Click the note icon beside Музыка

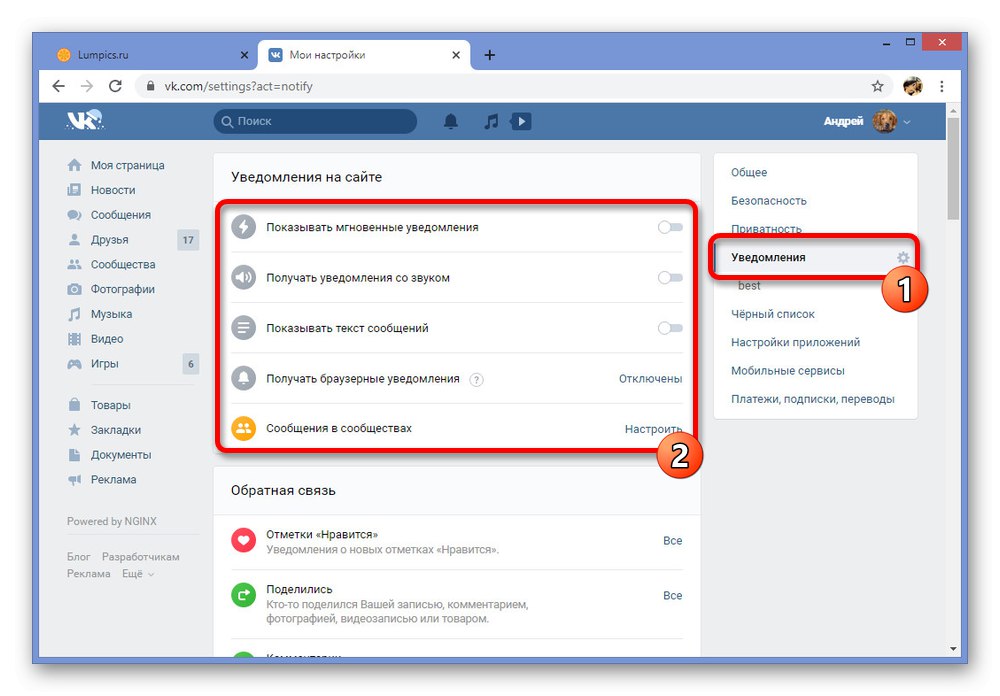point(75,314)
